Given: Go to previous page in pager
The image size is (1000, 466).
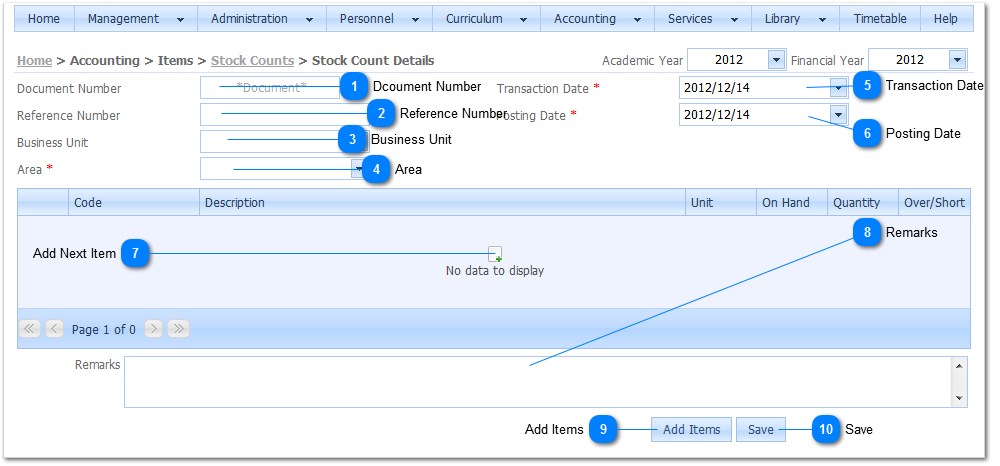Looking at the screenshot, I should (x=54, y=329).
